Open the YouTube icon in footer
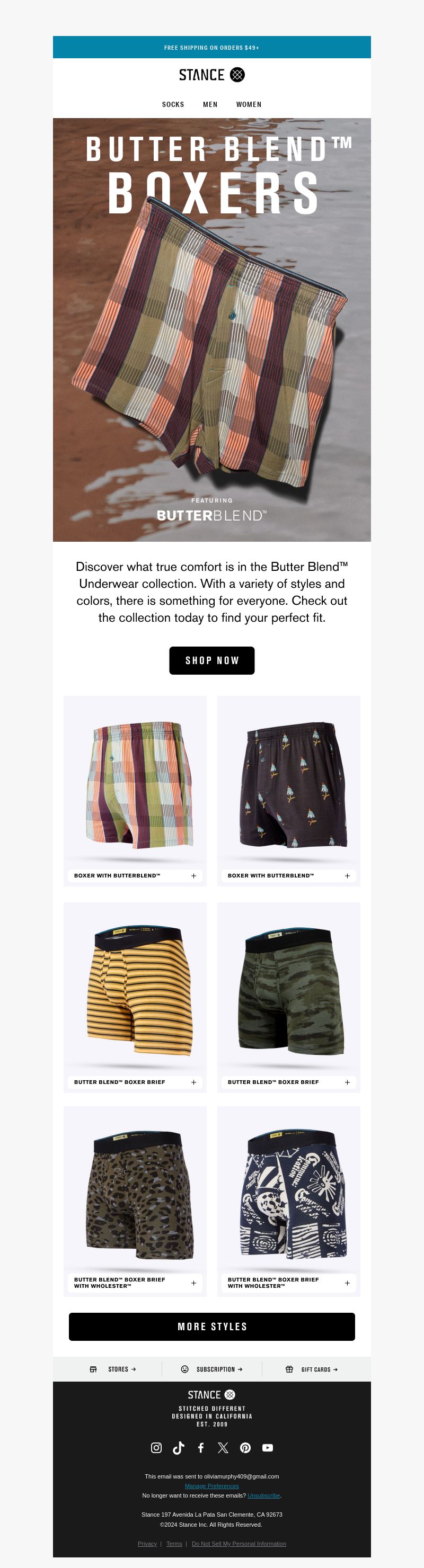 click(268, 1447)
